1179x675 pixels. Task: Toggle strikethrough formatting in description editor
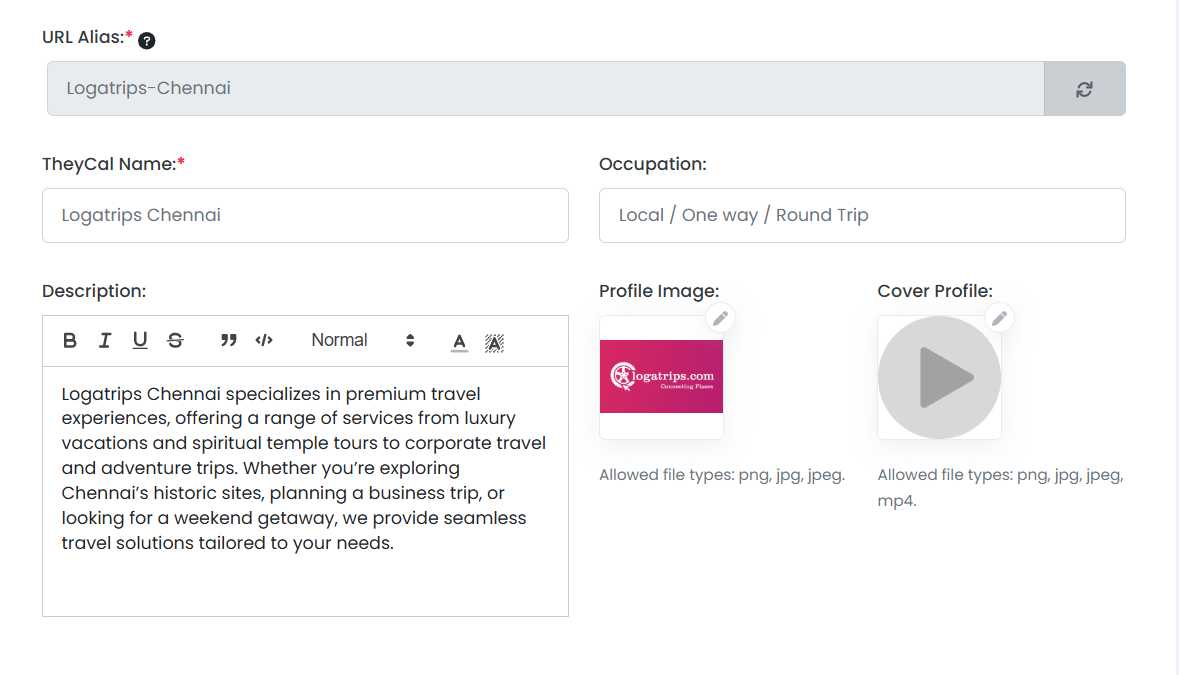click(175, 341)
